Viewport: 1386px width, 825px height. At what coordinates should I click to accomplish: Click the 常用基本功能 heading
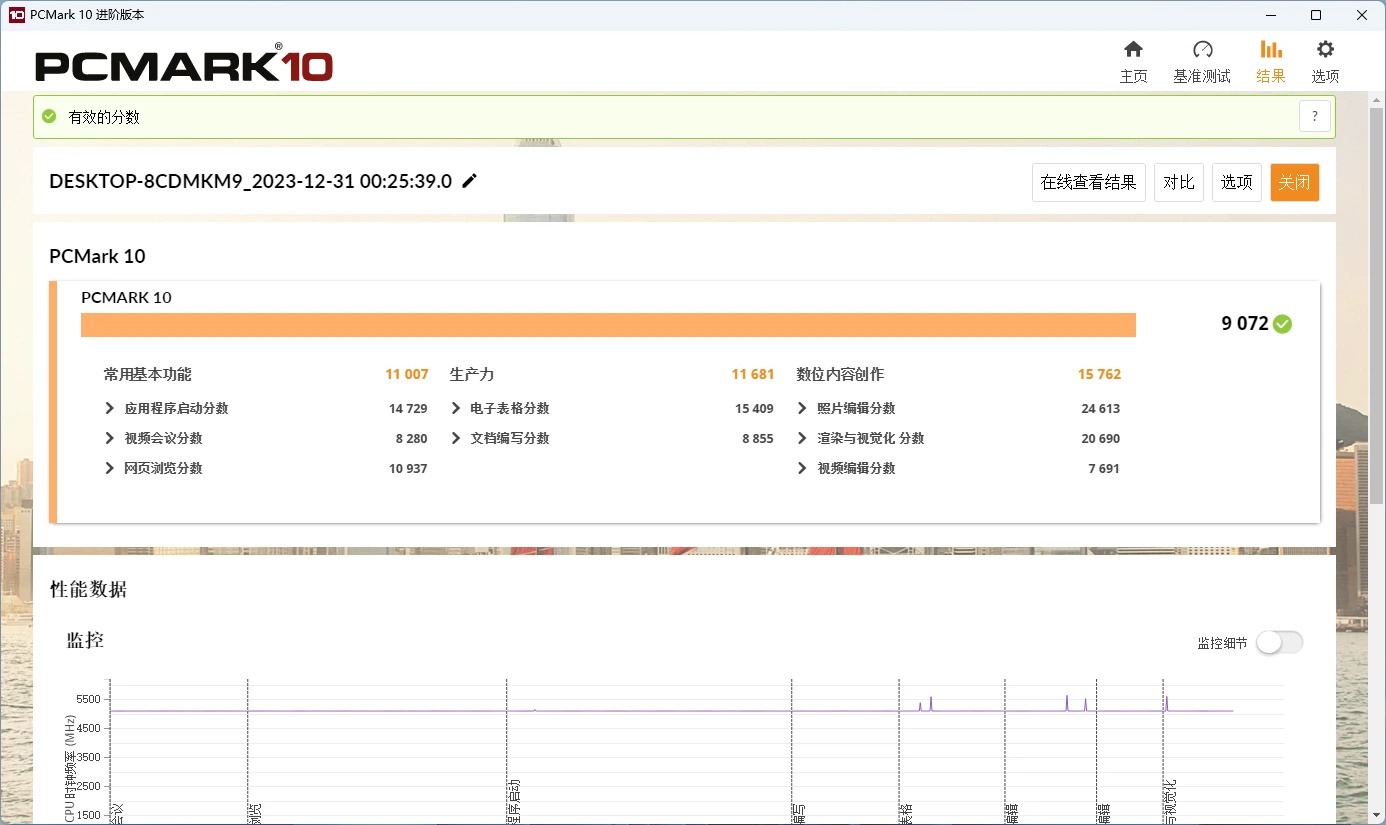coord(147,374)
